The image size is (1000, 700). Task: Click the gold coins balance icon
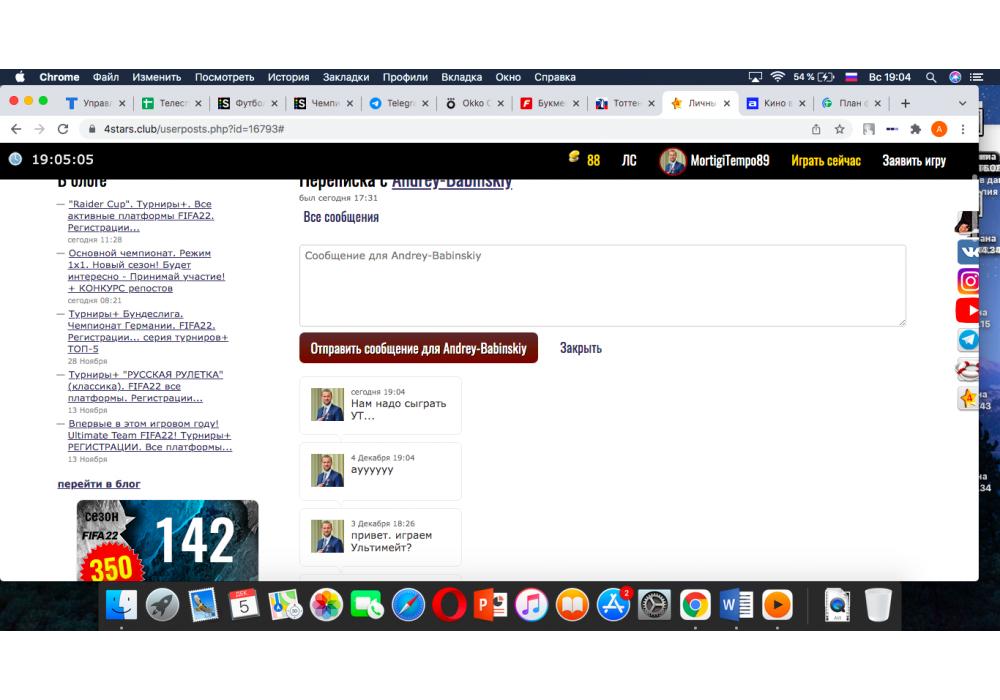click(574, 158)
